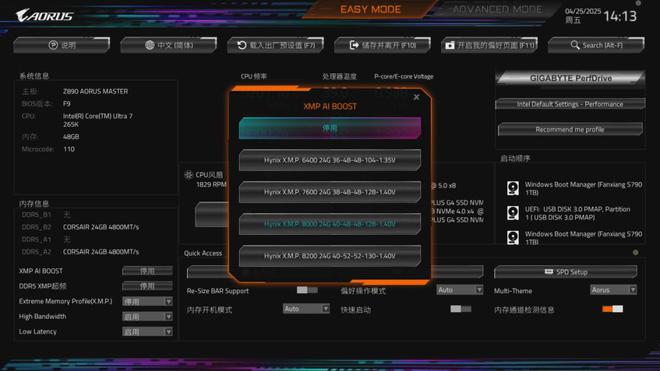Click the load factory defaults icon
The image size is (660, 371).
pyautogui.click(x=242, y=45)
